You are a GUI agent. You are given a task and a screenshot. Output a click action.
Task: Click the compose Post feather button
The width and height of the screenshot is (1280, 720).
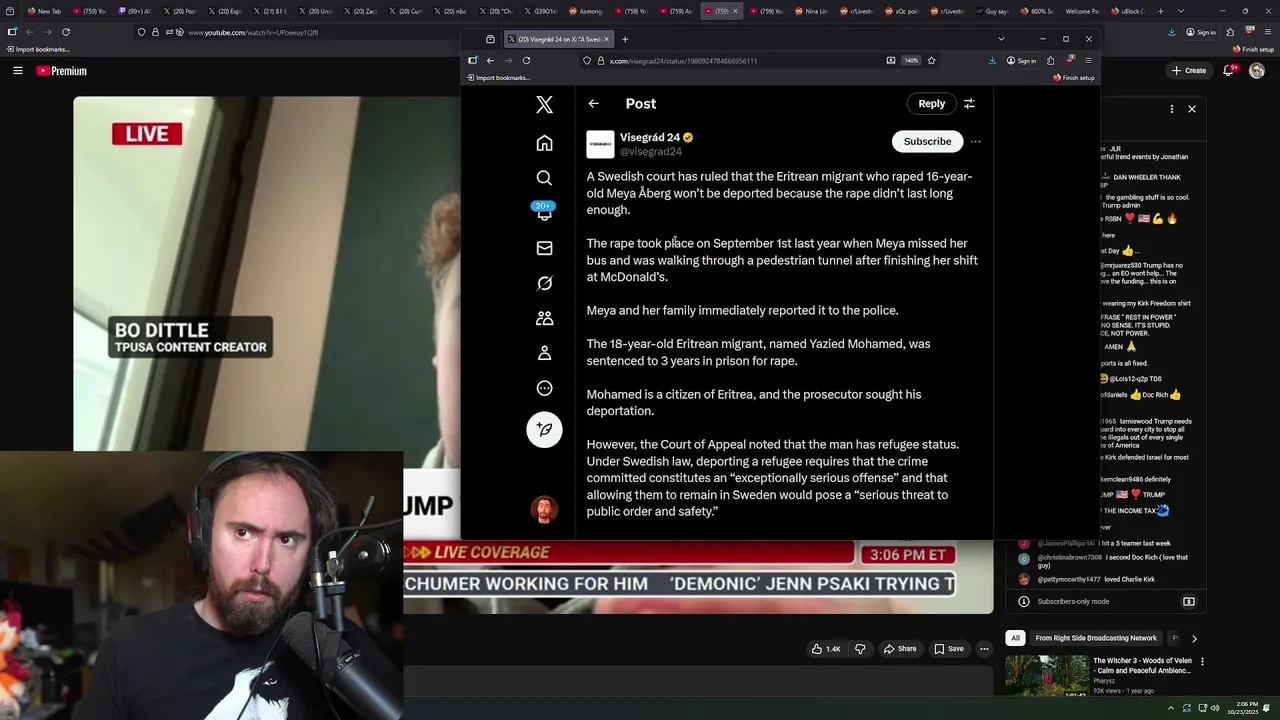(544, 429)
